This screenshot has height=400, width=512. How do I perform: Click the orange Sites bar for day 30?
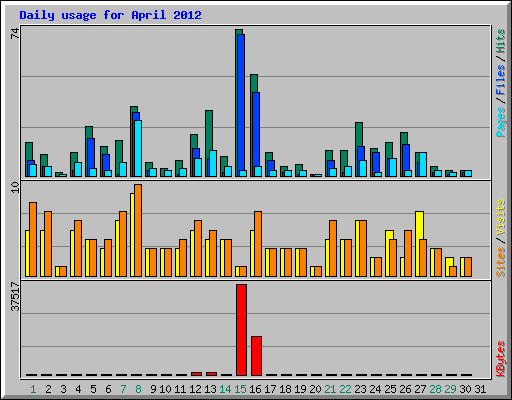click(x=468, y=267)
